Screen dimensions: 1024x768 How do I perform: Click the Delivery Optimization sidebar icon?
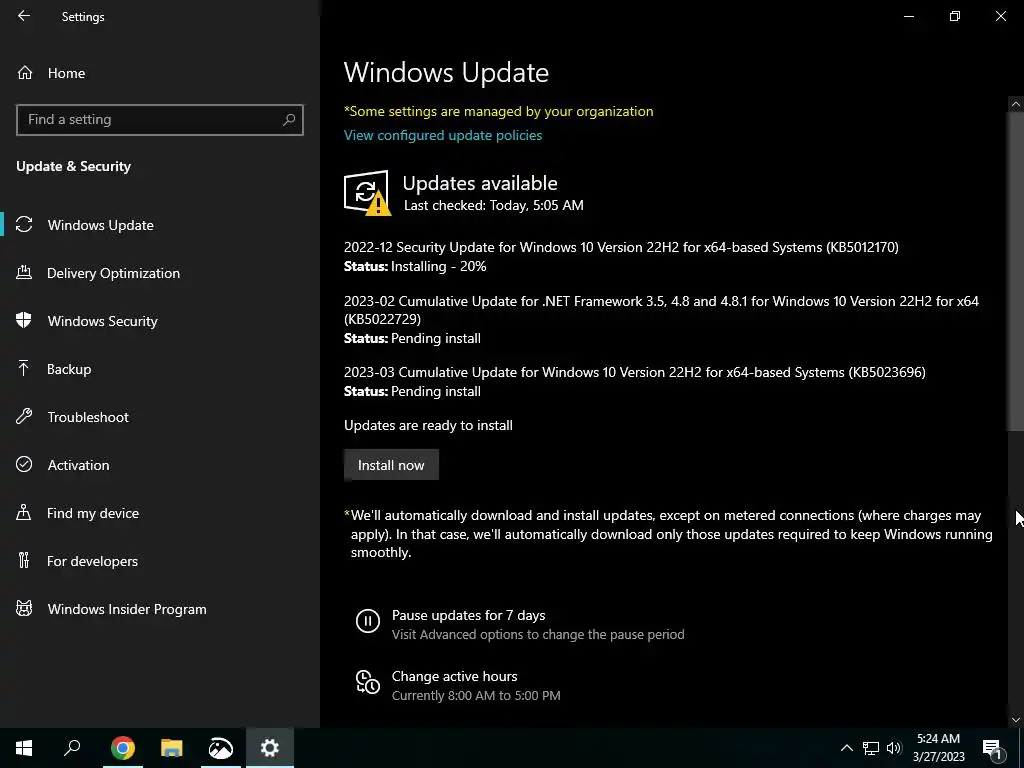(x=24, y=272)
